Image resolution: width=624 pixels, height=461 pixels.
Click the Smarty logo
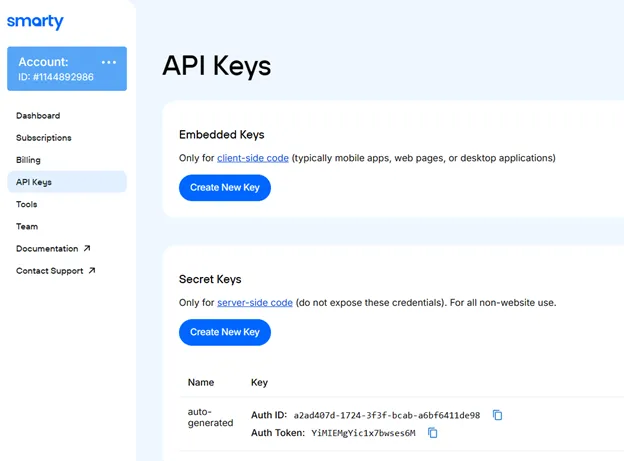[35, 22]
